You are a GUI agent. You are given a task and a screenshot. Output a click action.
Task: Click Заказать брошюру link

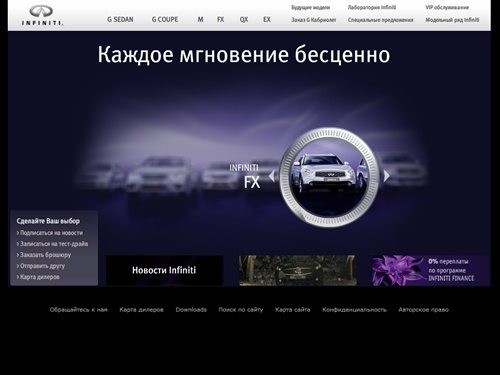click(x=44, y=255)
